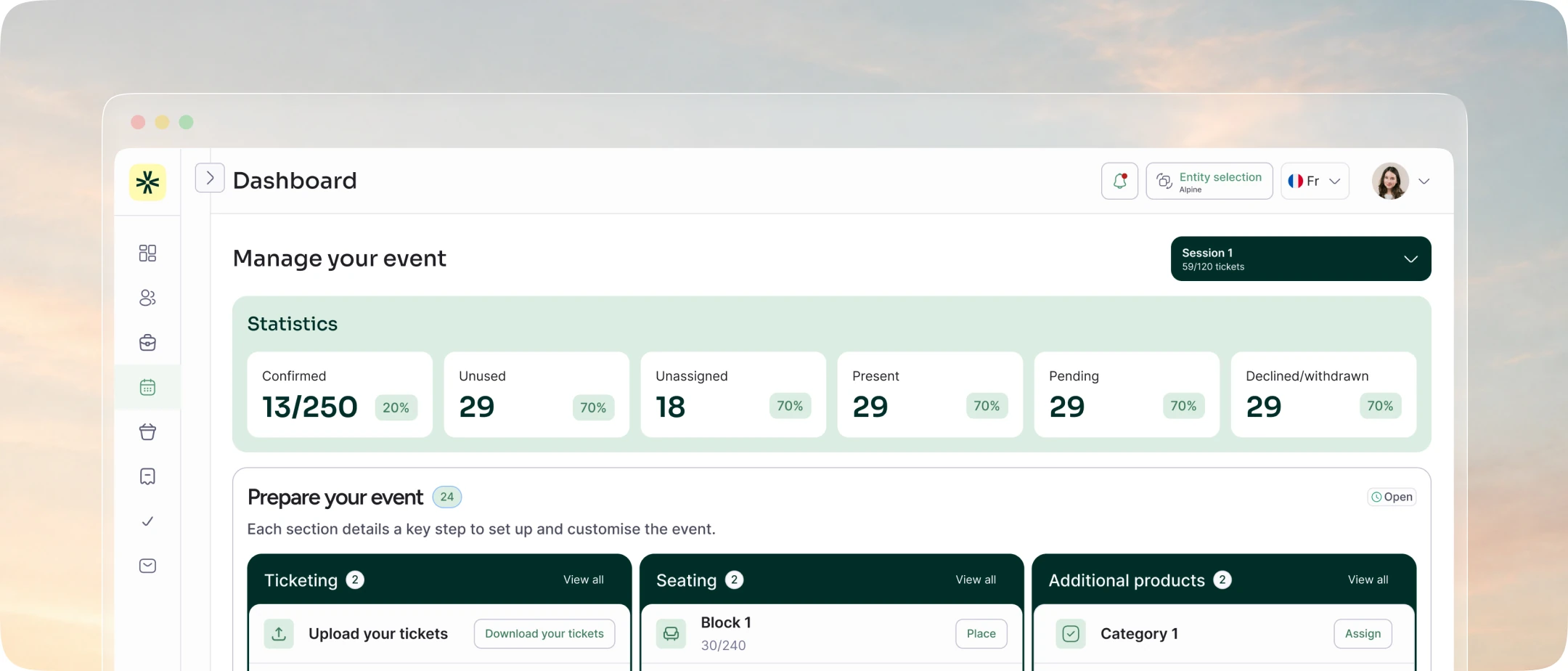This screenshot has width=1568, height=671.
Task: Click the Assign button for Category 1
Action: pyautogui.click(x=1363, y=633)
